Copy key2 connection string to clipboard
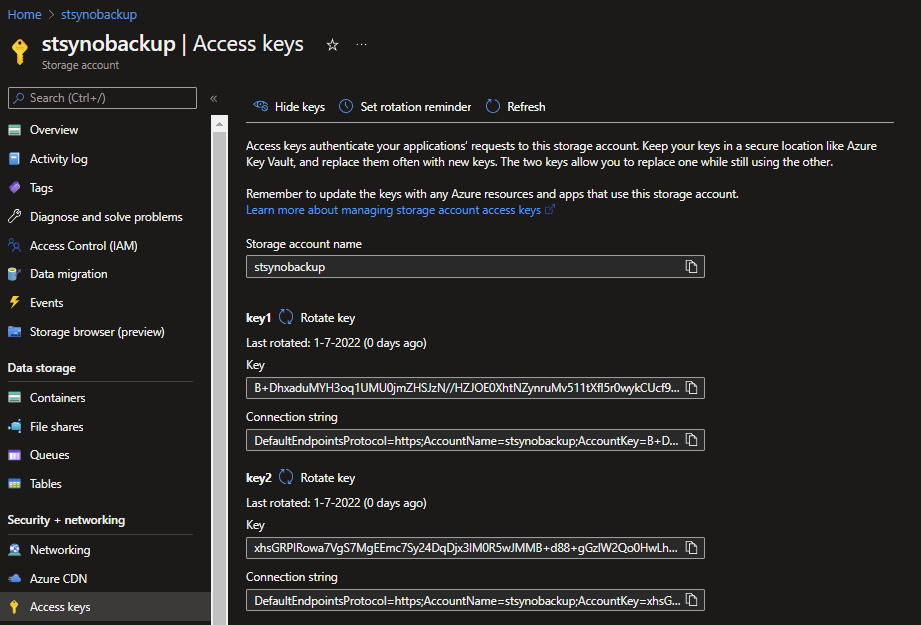 point(691,600)
